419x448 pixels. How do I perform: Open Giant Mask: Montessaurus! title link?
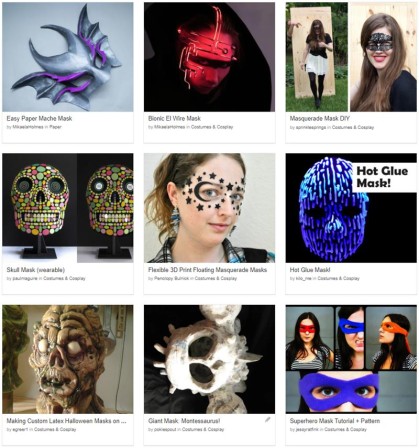pyautogui.click(x=184, y=421)
